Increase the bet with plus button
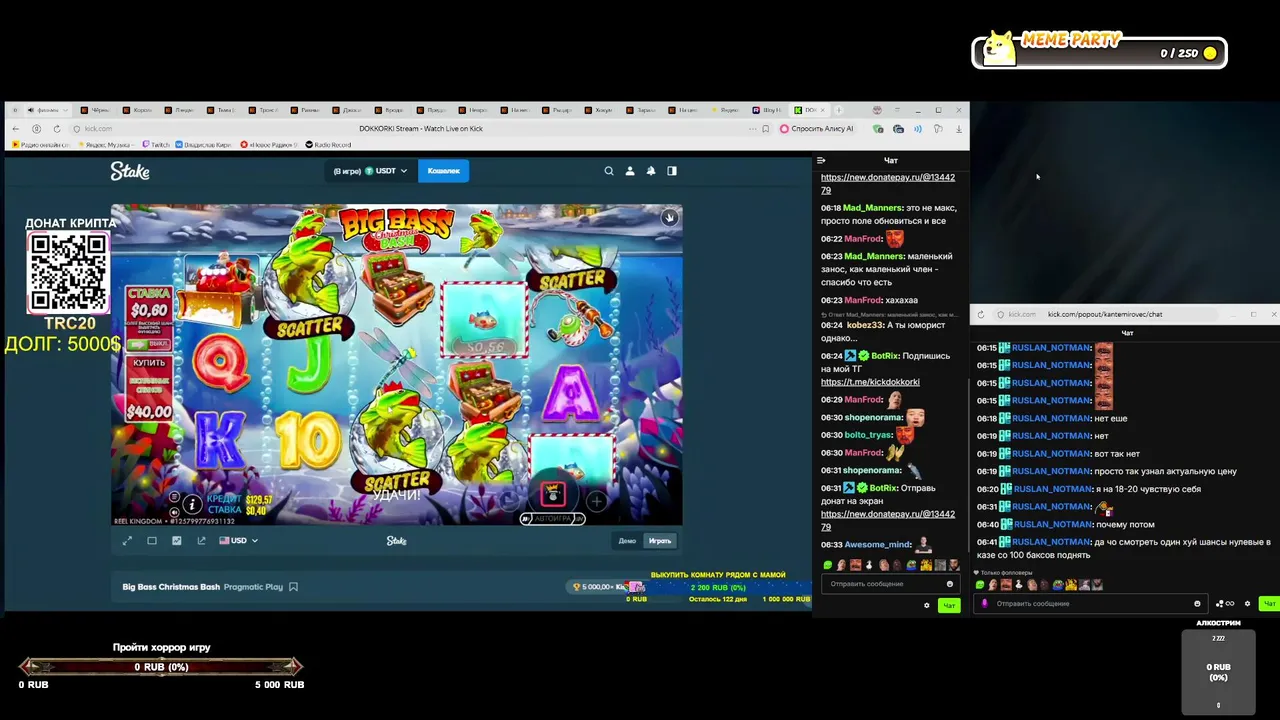Viewport: 1280px width, 720px height. pos(597,501)
